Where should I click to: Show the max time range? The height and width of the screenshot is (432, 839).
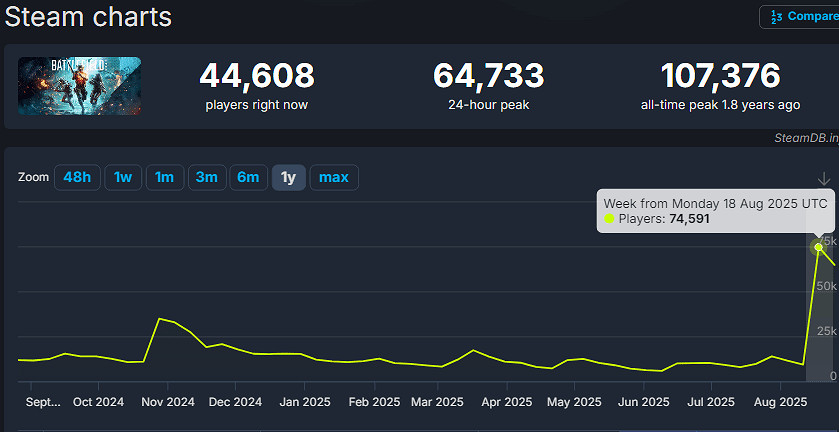click(x=334, y=178)
